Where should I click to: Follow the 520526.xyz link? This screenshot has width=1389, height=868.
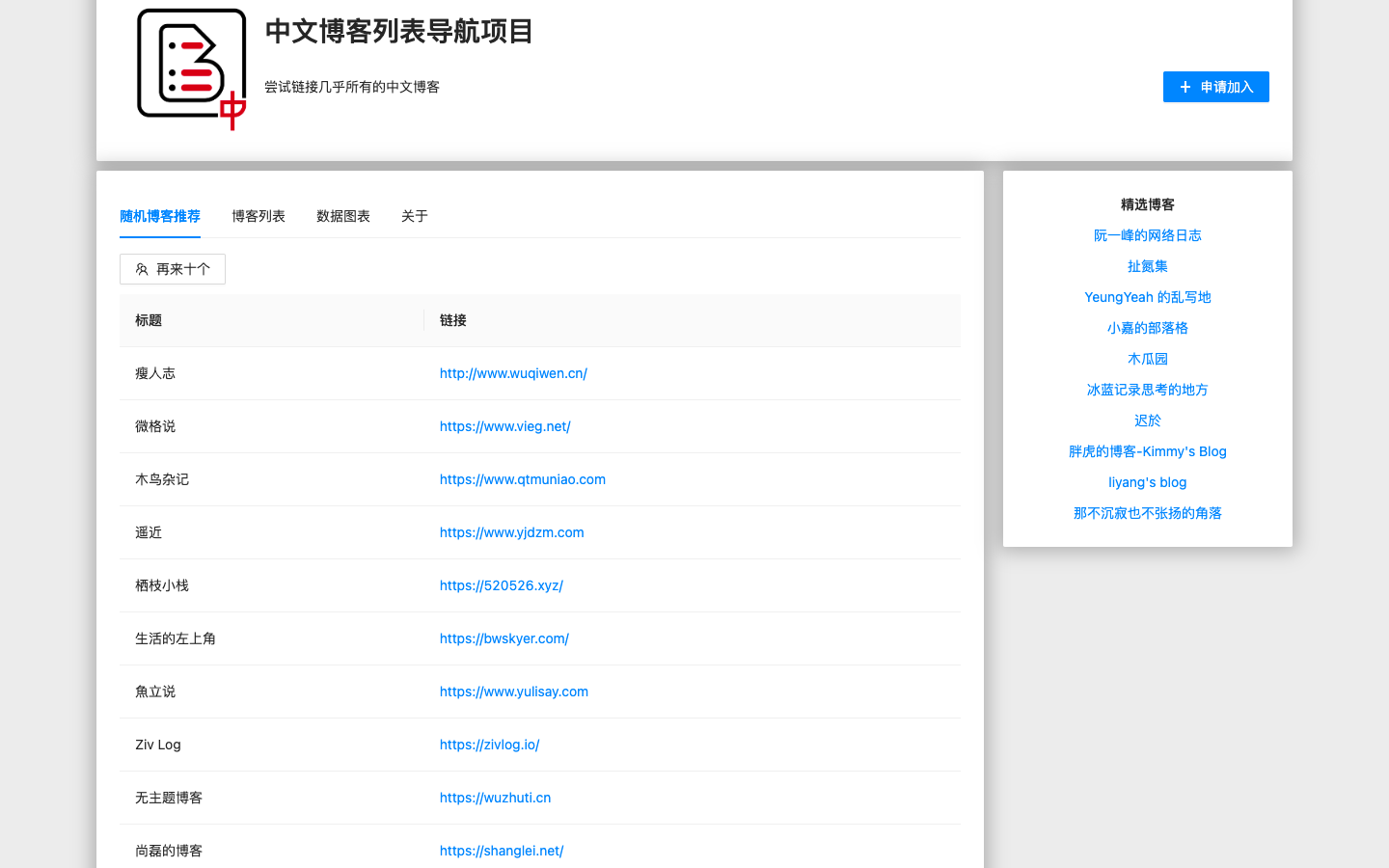click(x=501, y=585)
